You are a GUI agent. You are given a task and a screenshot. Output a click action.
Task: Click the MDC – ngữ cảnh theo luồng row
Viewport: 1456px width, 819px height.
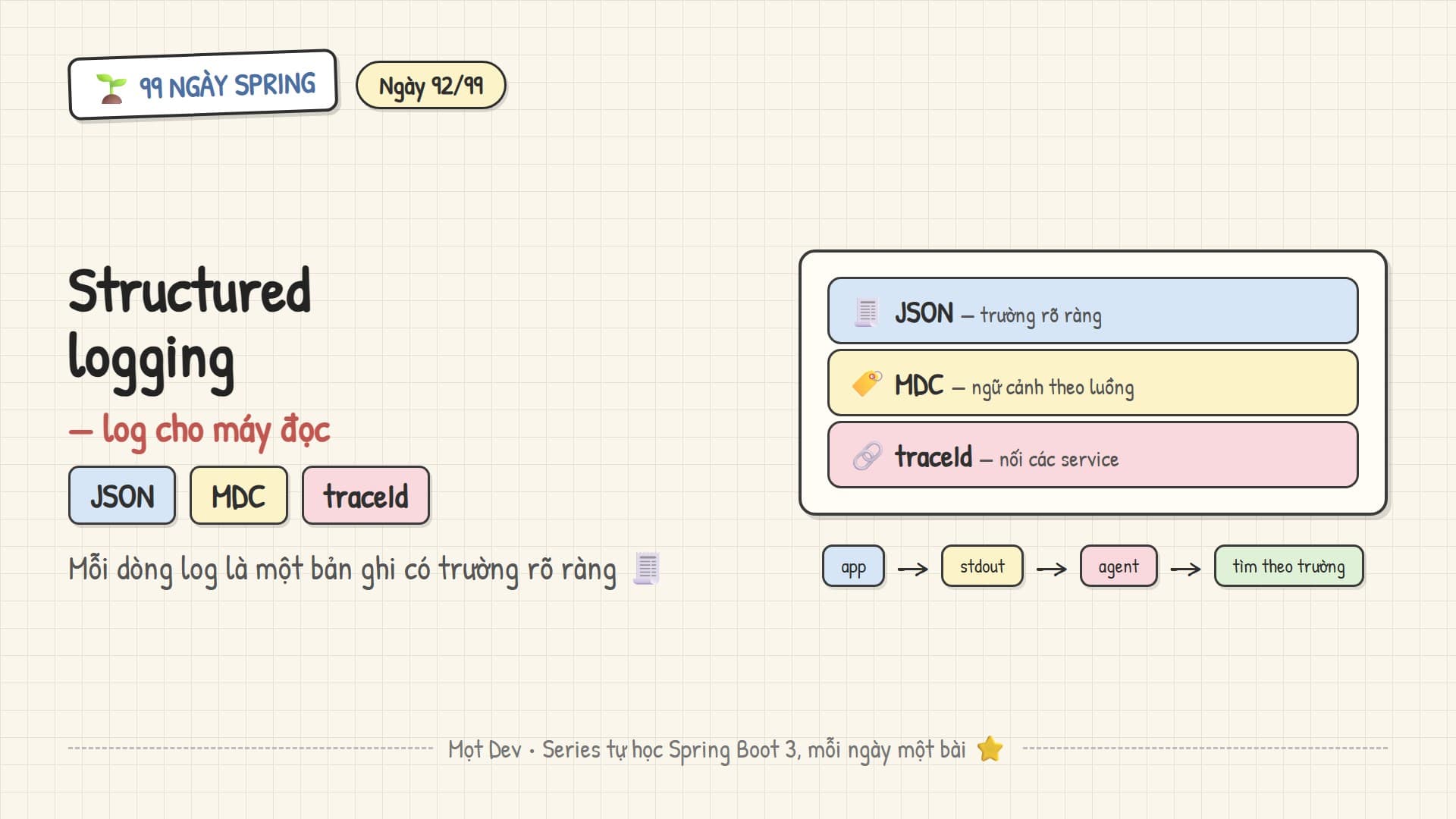coord(1093,383)
